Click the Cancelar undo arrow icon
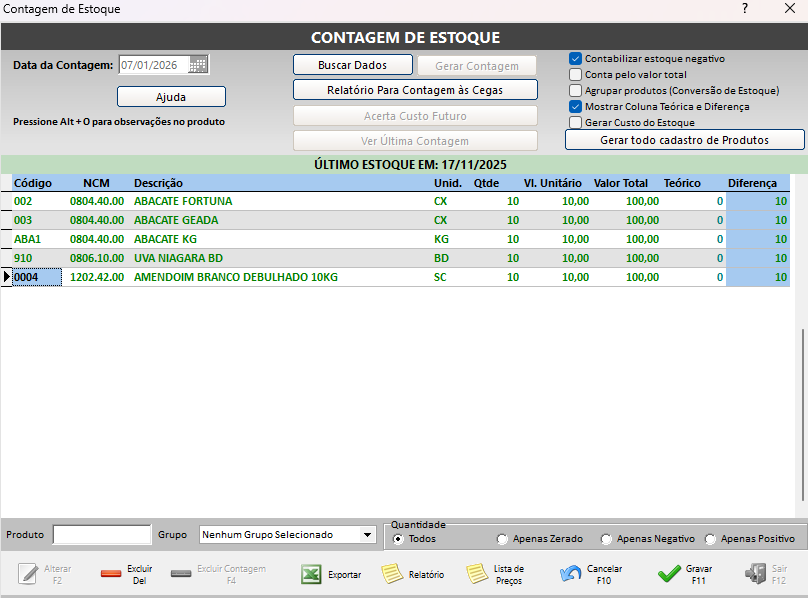 point(571,575)
